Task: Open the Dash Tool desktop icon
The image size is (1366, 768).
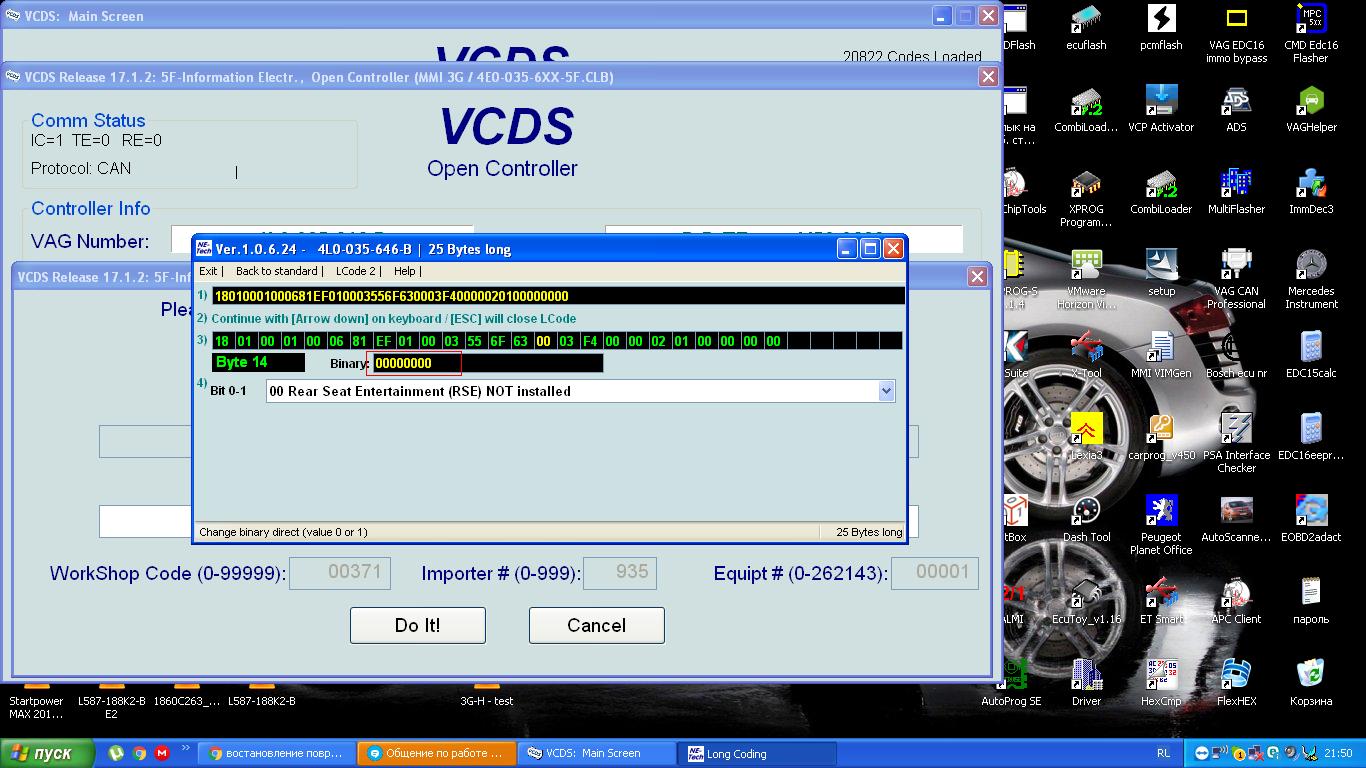Action: pos(1086,514)
